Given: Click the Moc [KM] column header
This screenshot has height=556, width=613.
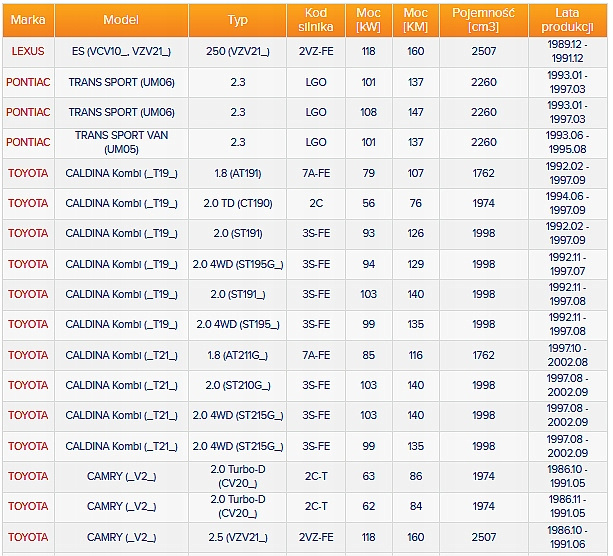Looking at the screenshot, I should click(x=416, y=20).
